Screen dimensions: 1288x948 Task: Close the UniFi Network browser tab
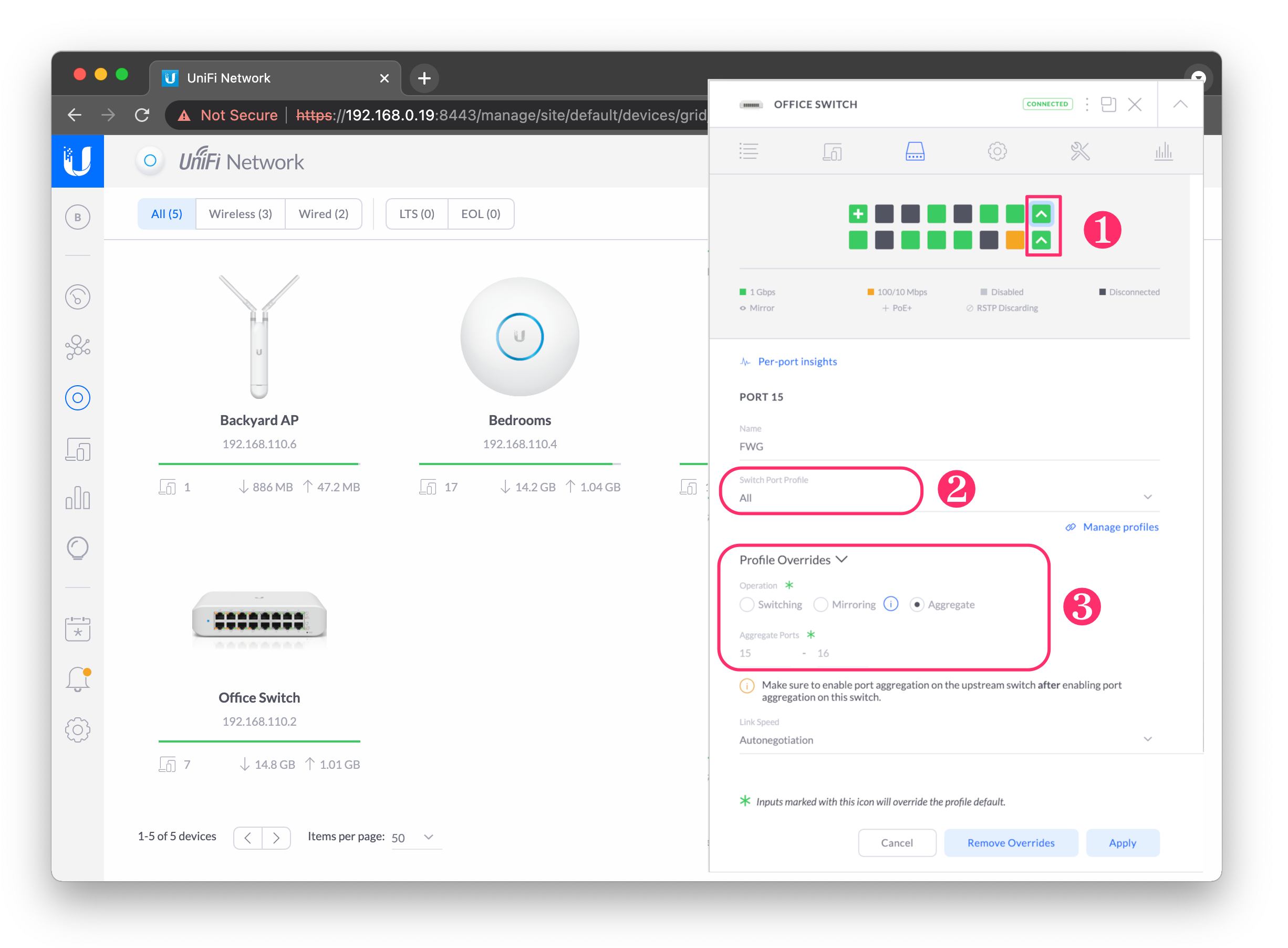(x=385, y=78)
